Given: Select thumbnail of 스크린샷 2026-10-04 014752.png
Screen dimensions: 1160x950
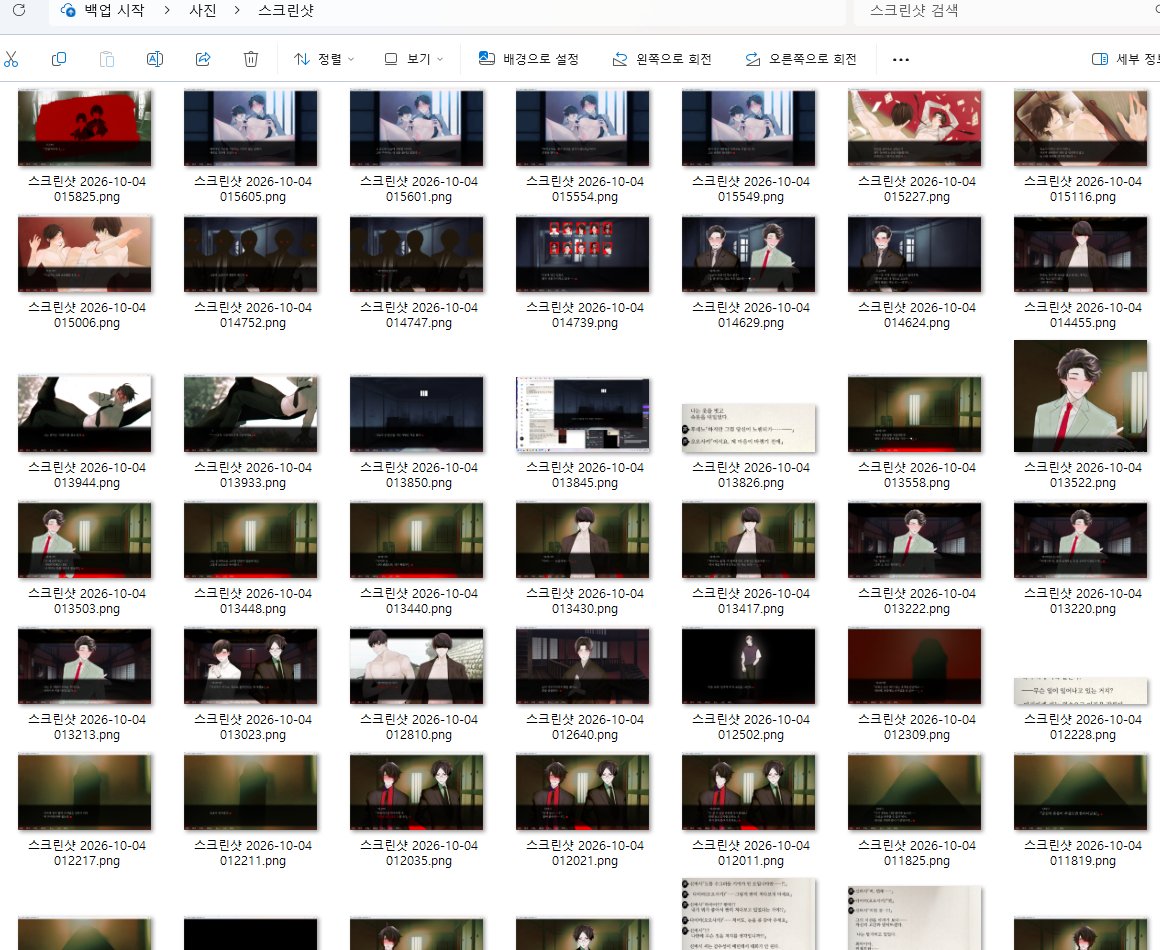Looking at the screenshot, I should (x=251, y=254).
